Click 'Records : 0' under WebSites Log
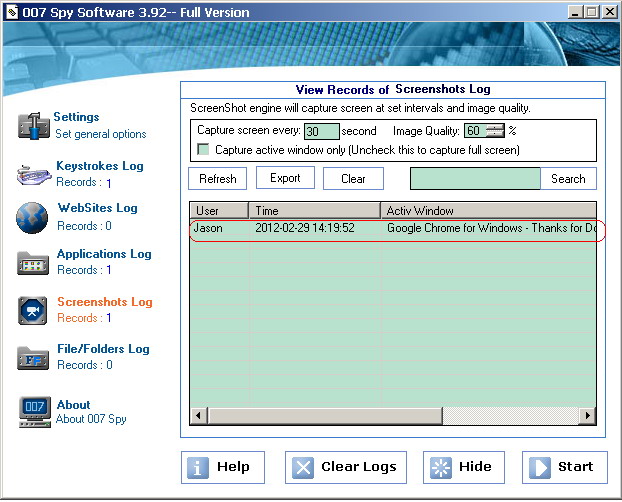 84,226
